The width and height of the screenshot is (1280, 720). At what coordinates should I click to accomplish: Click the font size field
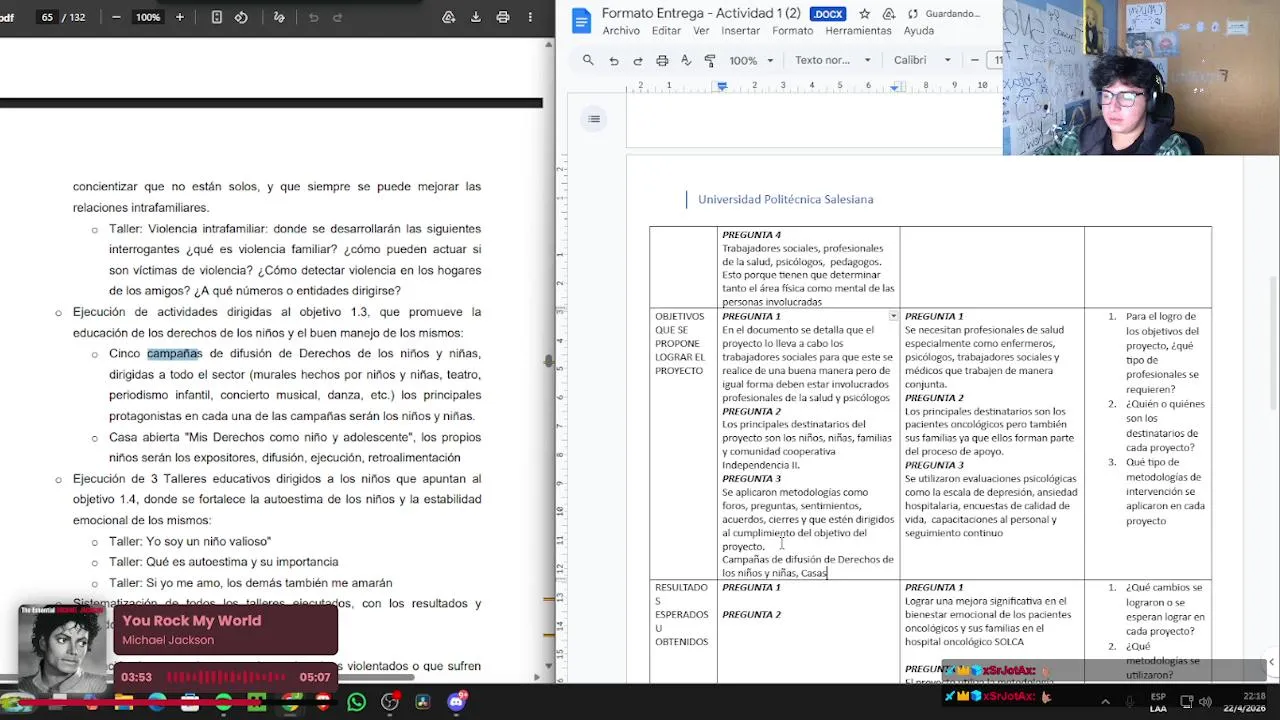tap(996, 60)
